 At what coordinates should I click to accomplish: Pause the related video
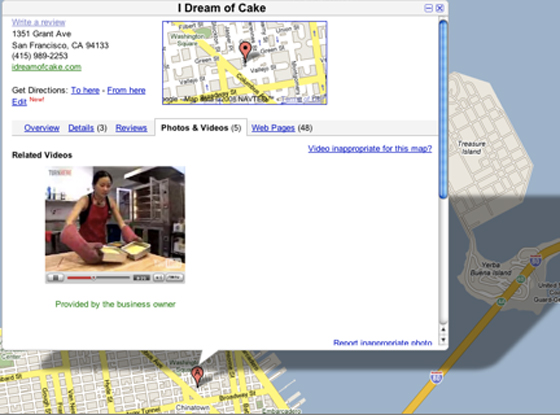pos(55,278)
